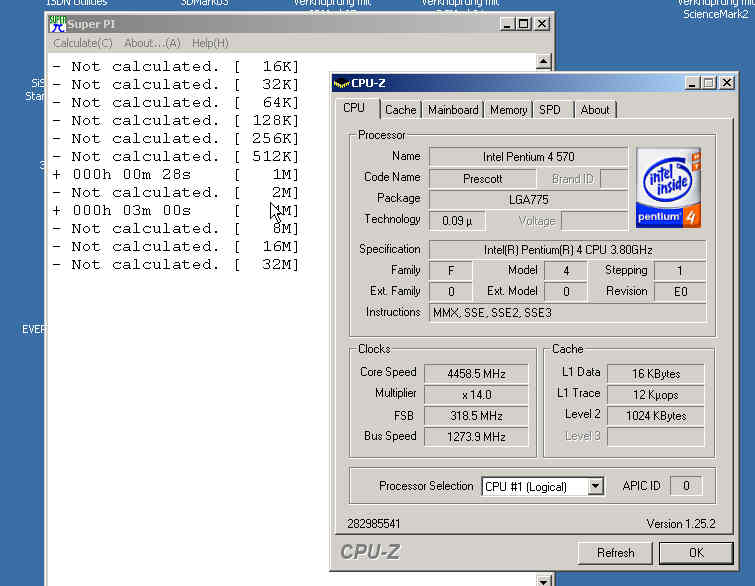755x586 pixels.
Task: Click the Technology value '0.09 µ'
Action: 457,221
